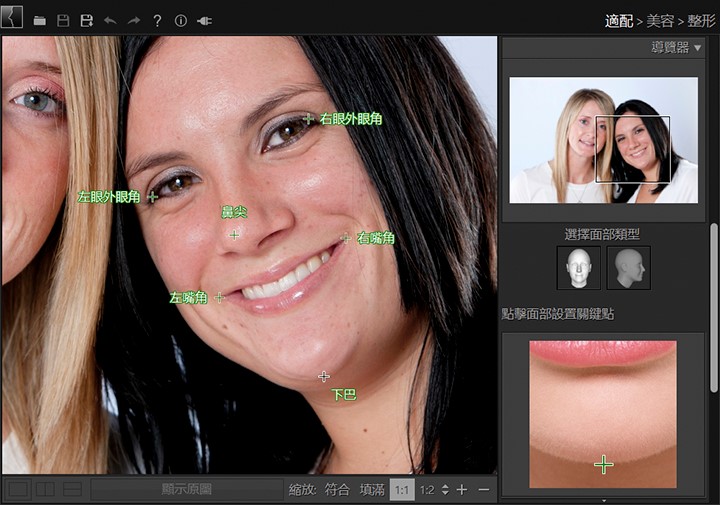This screenshot has width=720, height=505.
Task: Click the plug-in connector icon
Action: tap(205, 20)
